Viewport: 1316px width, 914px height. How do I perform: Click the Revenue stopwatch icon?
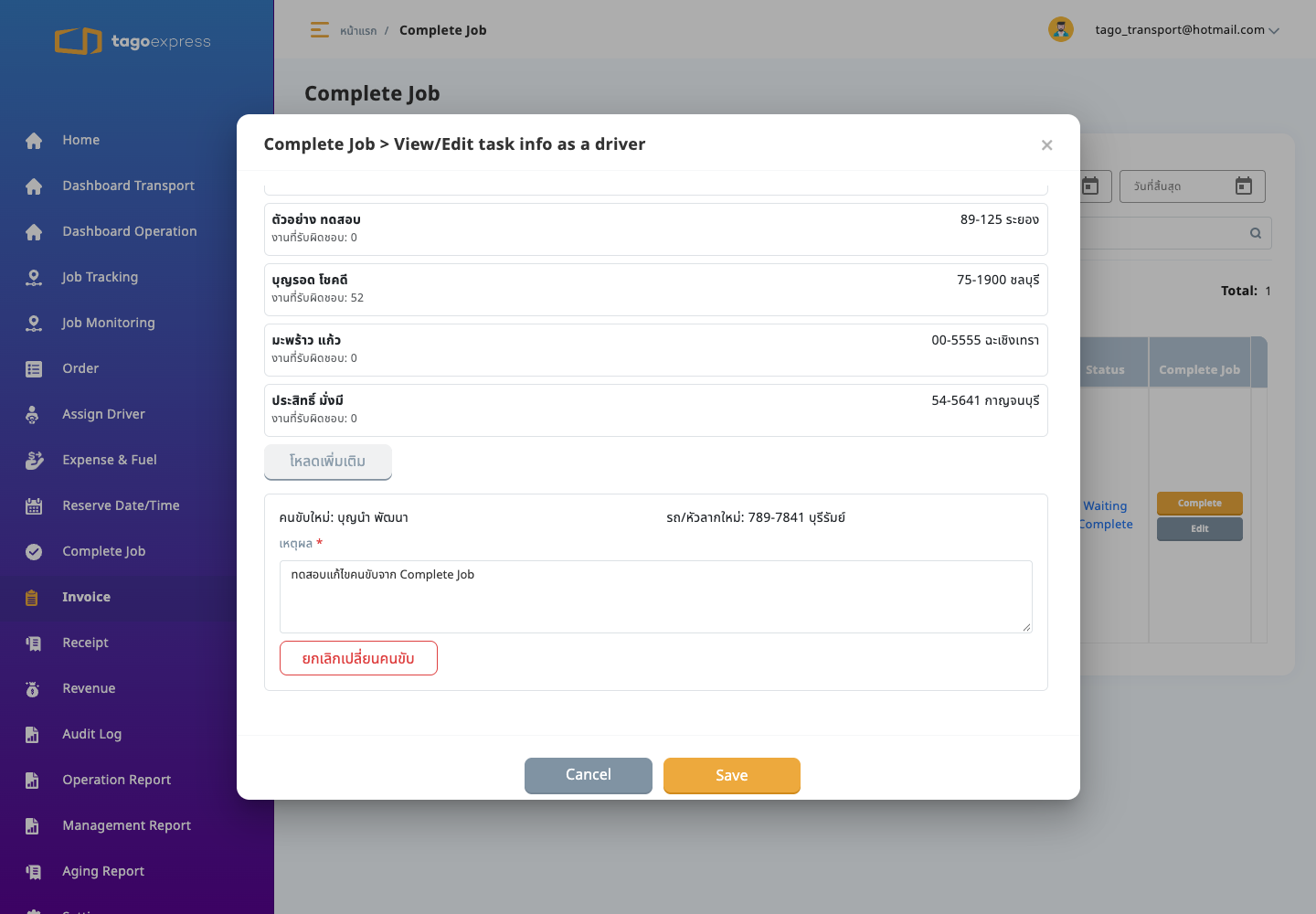pos(33,688)
